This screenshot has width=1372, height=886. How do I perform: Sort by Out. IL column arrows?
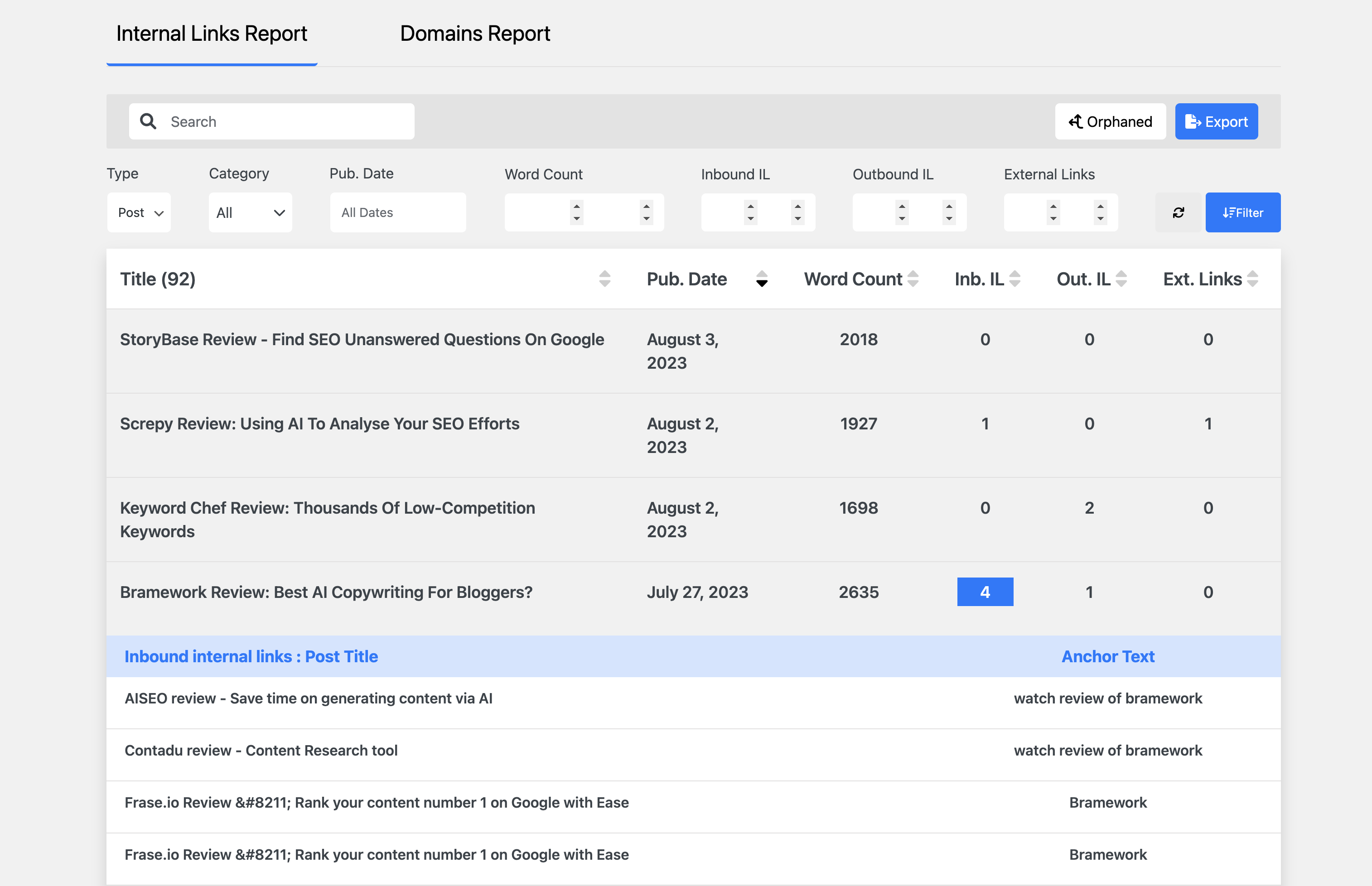(x=1121, y=279)
